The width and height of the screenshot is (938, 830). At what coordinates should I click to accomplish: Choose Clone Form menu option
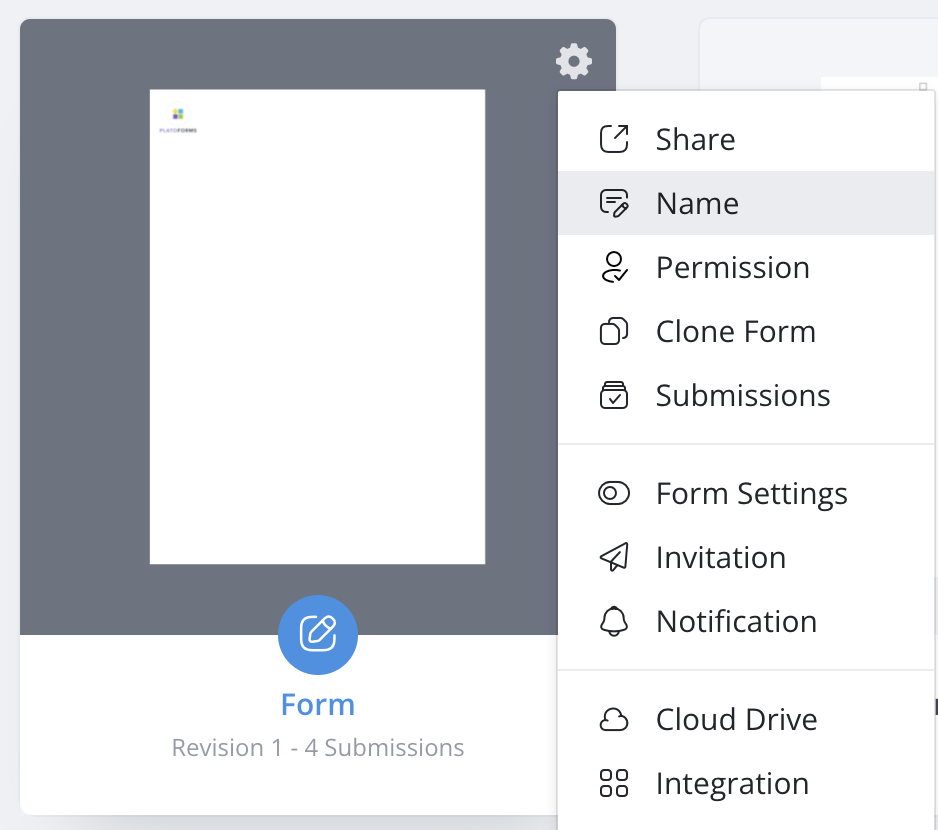coord(735,331)
